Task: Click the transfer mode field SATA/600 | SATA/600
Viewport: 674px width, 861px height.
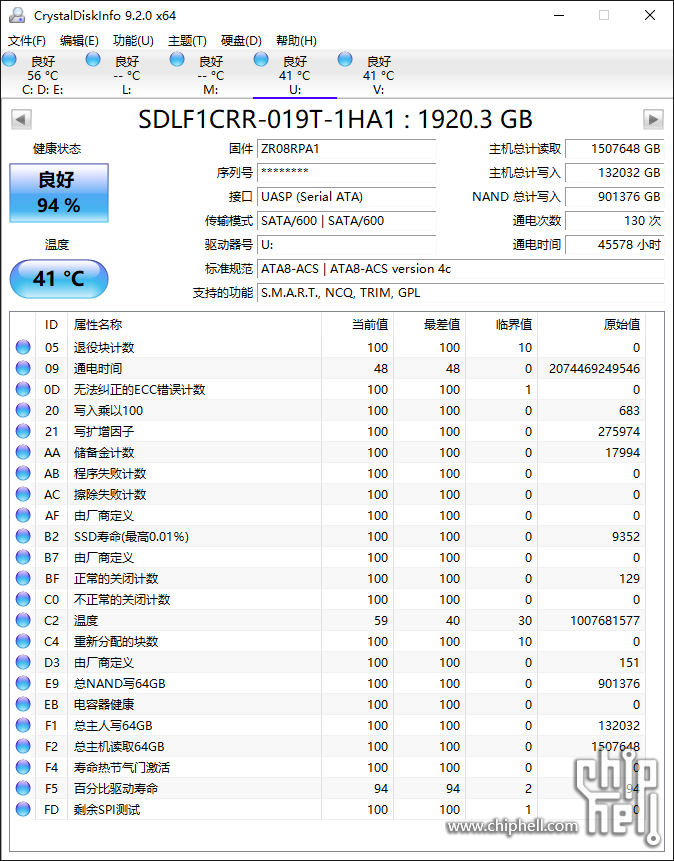Action: (x=347, y=221)
